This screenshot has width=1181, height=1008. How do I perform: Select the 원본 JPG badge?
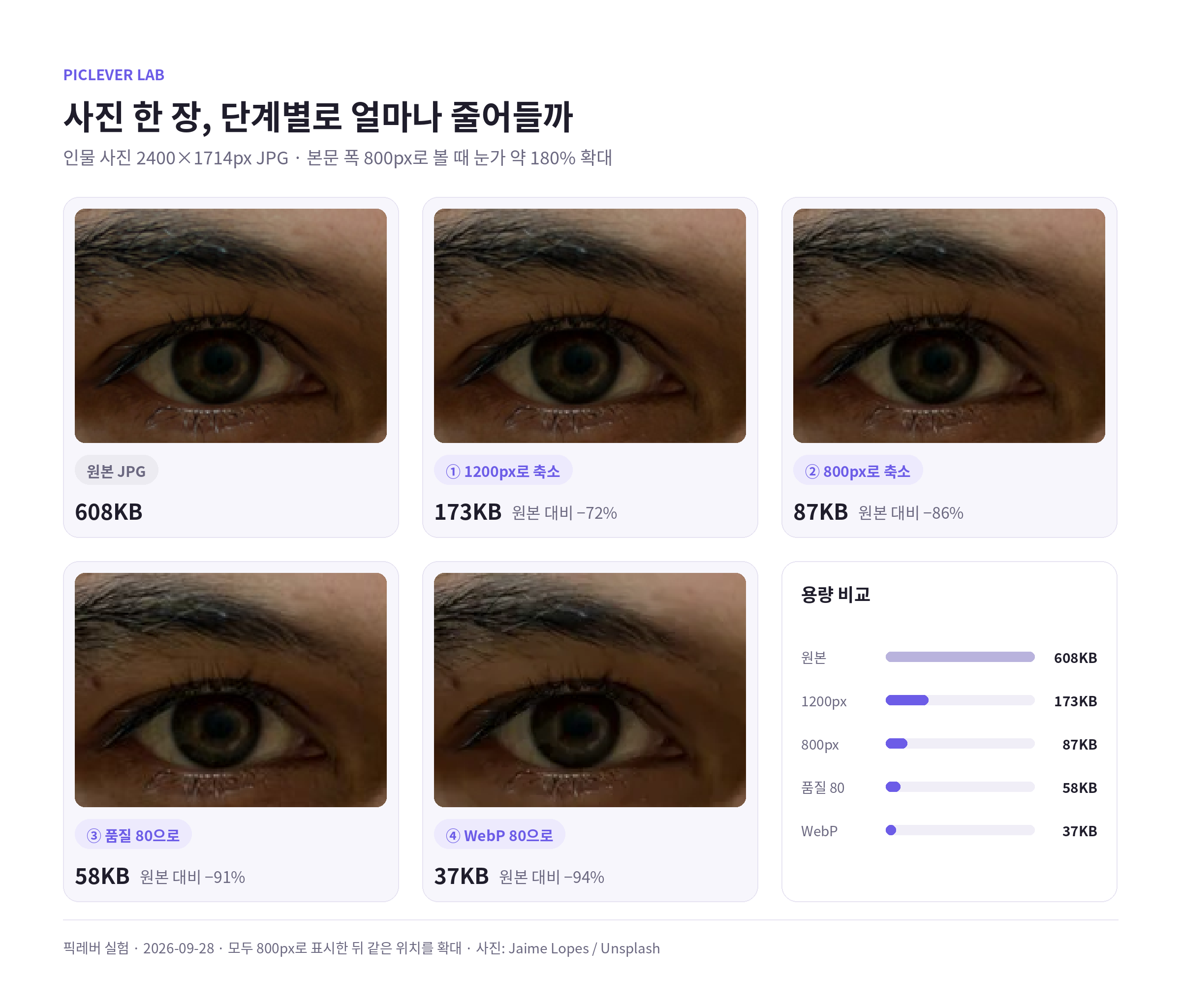116,471
